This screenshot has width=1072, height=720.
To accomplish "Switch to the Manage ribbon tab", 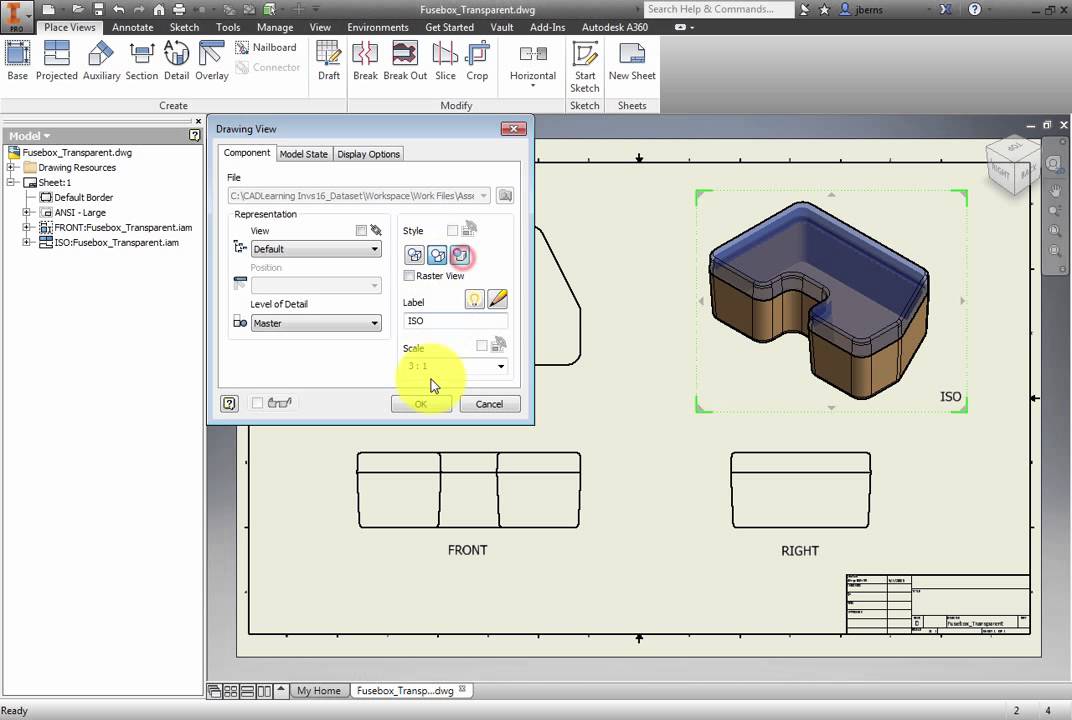I will click(275, 27).
